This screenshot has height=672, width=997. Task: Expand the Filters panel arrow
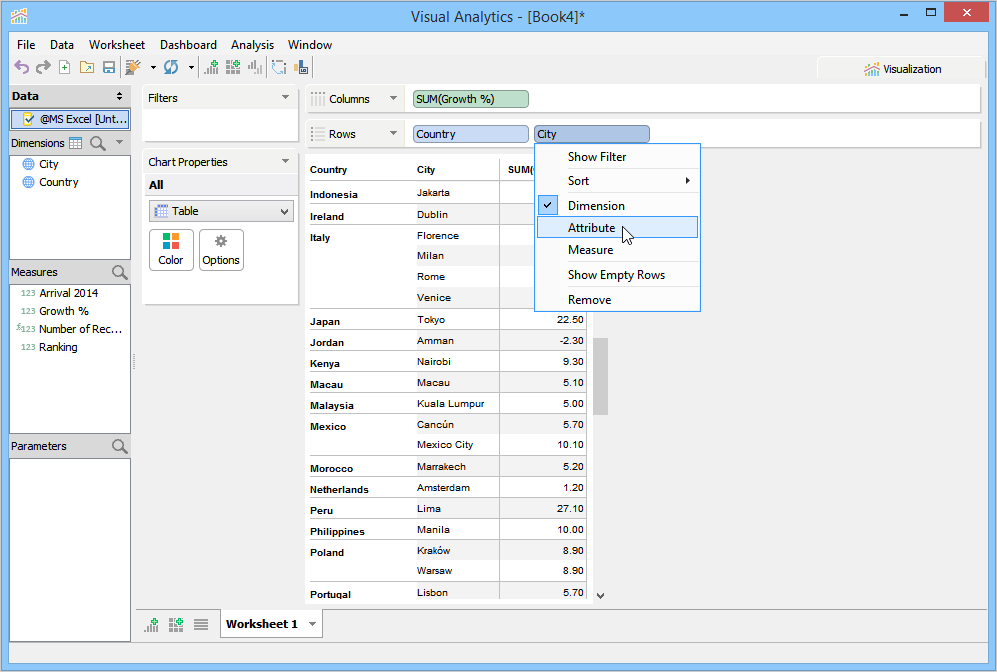pos(285,97)
